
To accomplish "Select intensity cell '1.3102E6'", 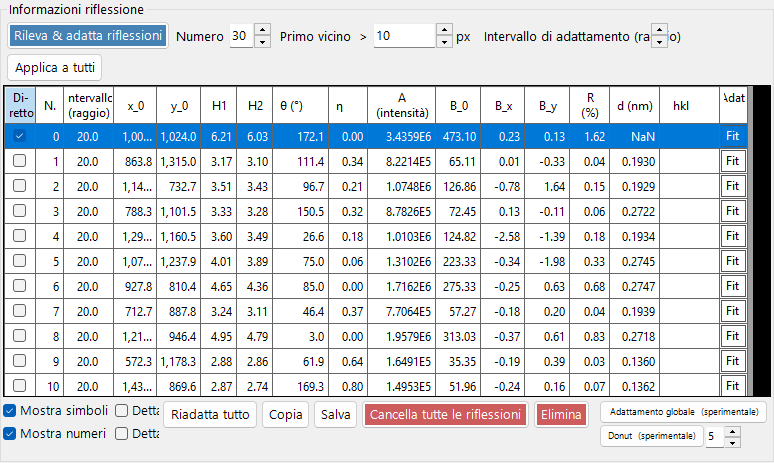I will [401, 262].
